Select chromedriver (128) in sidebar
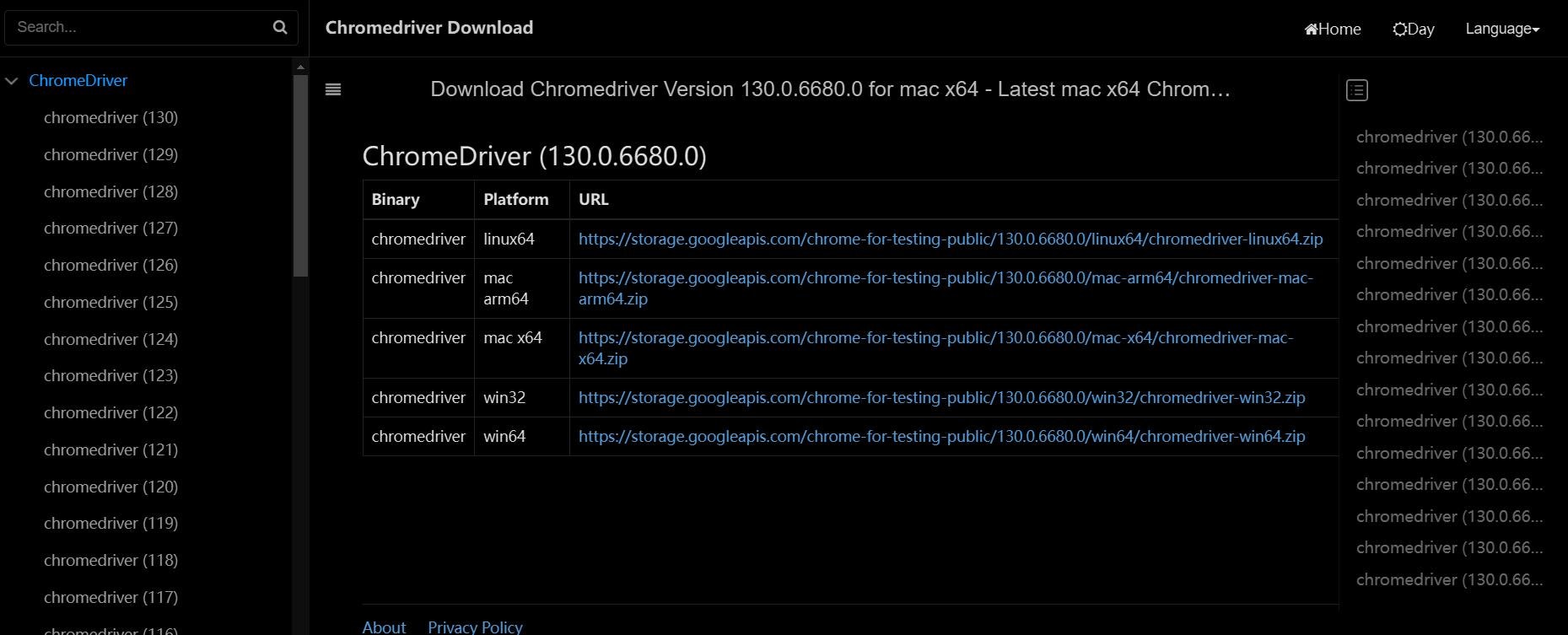The image size is (1568, 635). tap(110, 191)
